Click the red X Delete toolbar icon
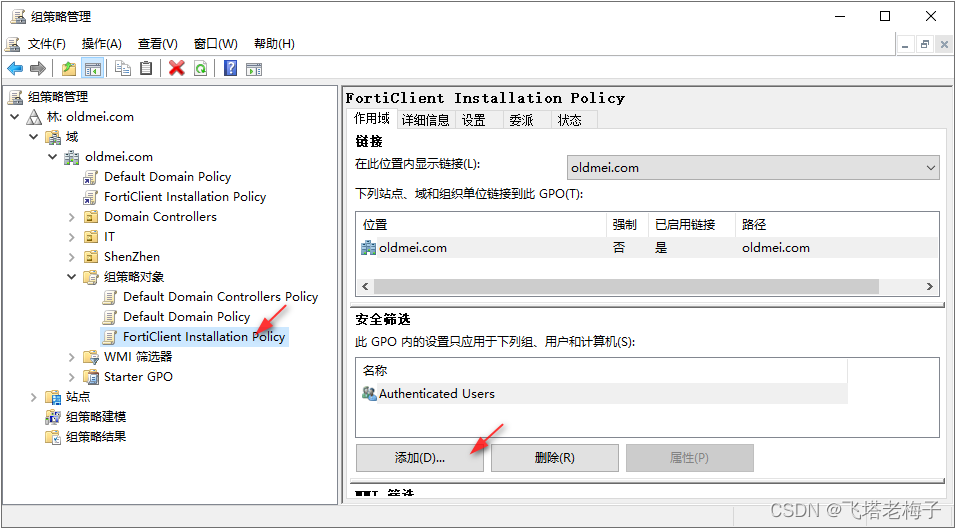The width and height of the screenshot is (956, 529). [177, 68]
